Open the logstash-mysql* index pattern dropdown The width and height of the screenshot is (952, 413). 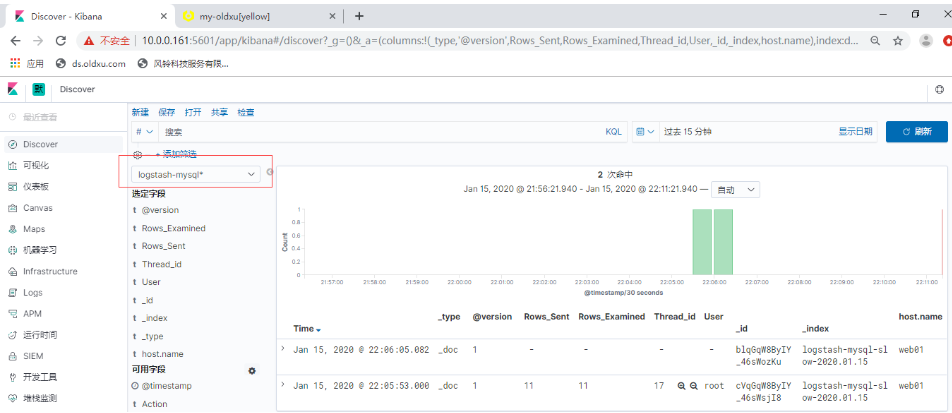(x=197, y=174)
